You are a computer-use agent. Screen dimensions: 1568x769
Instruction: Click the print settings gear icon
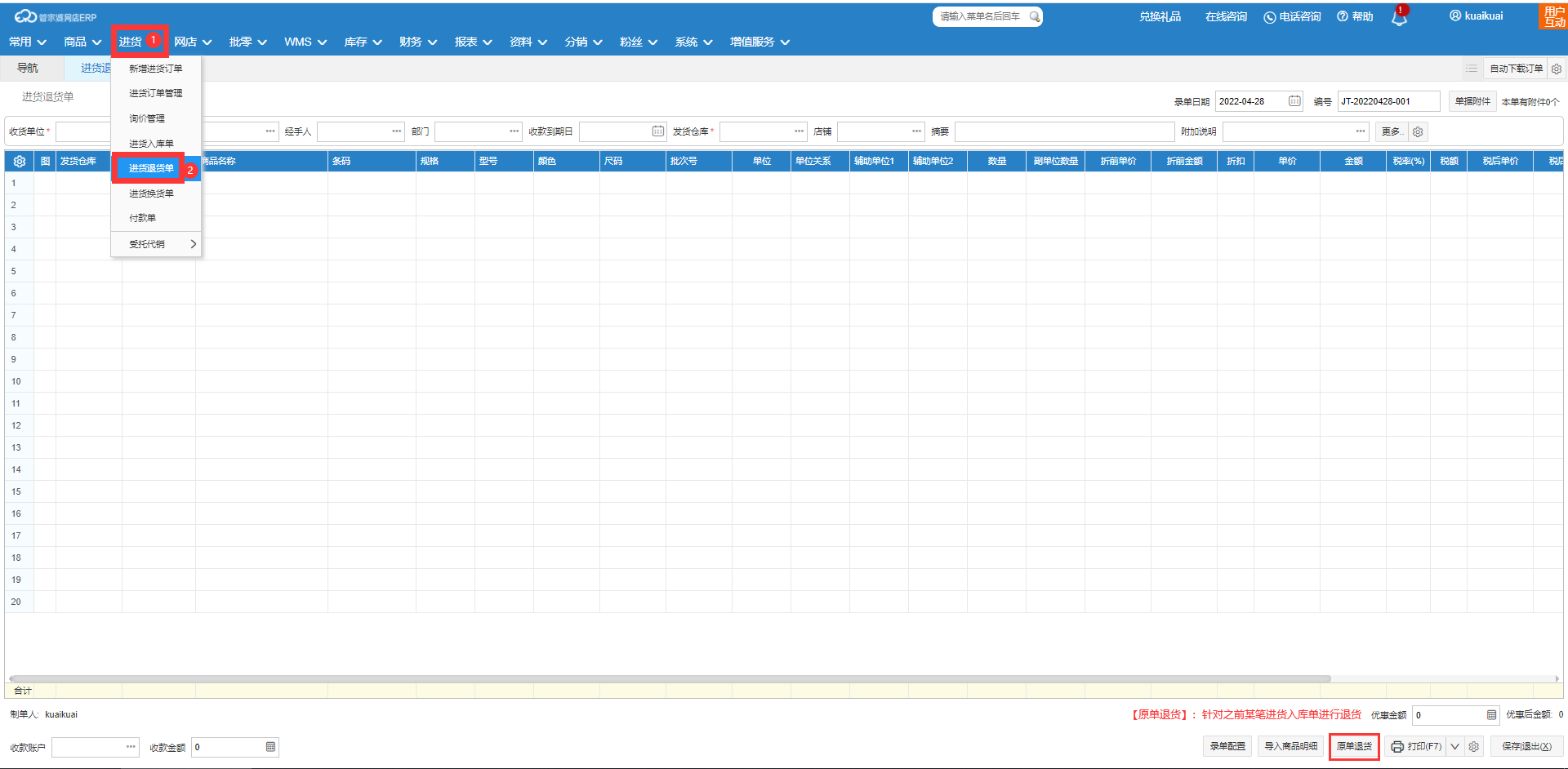point(1473,747)
